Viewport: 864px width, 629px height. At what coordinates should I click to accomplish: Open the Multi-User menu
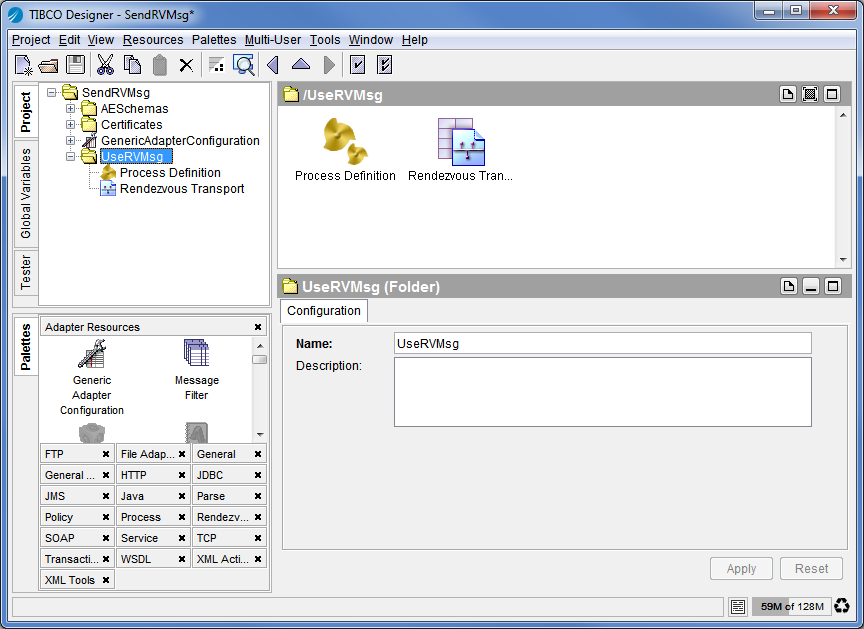click(x=273, y=40)
